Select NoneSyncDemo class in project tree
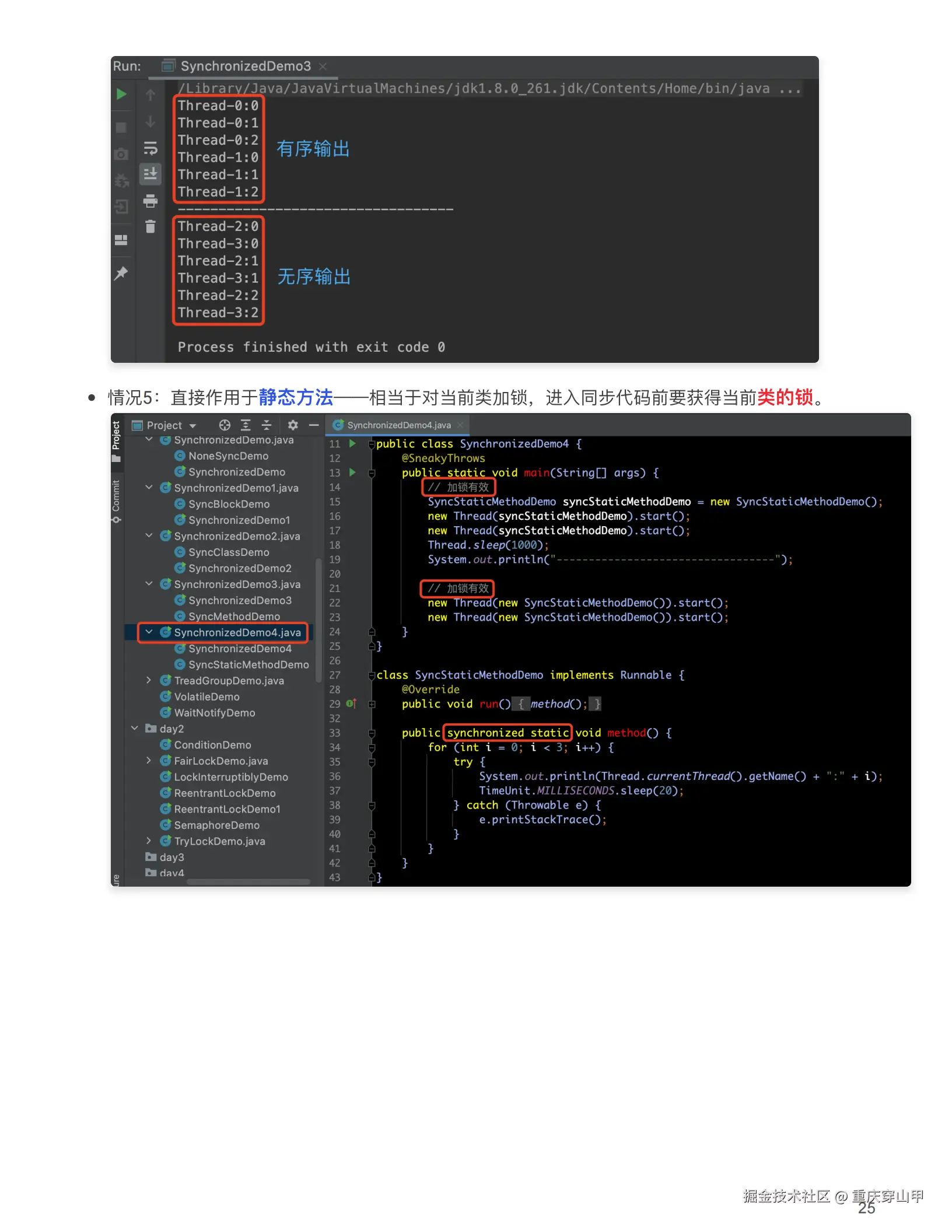The image size is (952, 1232). pyautogui.click(x=222, y=456)
